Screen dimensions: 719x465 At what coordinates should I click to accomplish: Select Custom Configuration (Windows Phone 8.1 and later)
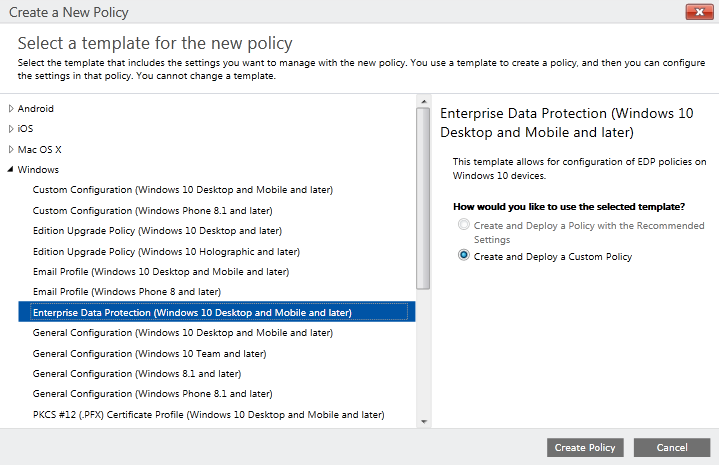152,210
